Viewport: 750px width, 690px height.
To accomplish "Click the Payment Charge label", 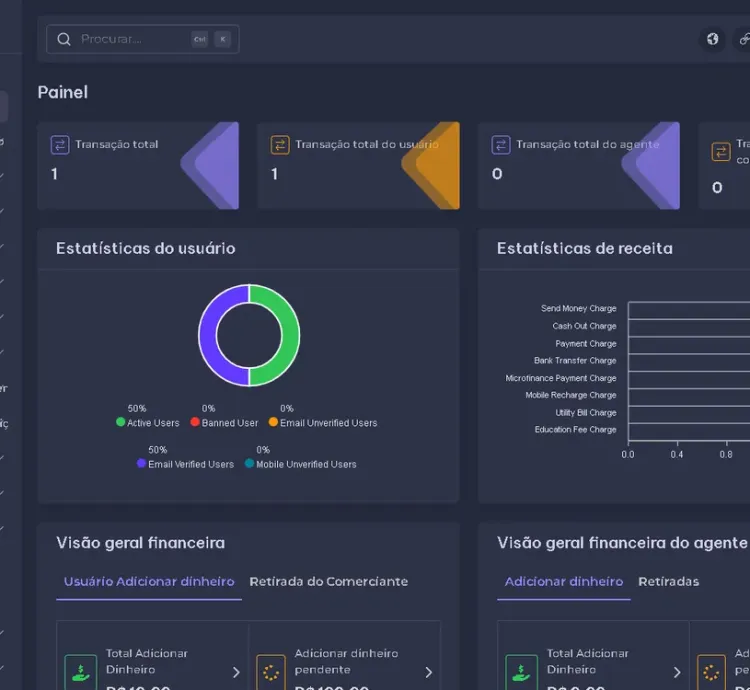I will point(586,343).
